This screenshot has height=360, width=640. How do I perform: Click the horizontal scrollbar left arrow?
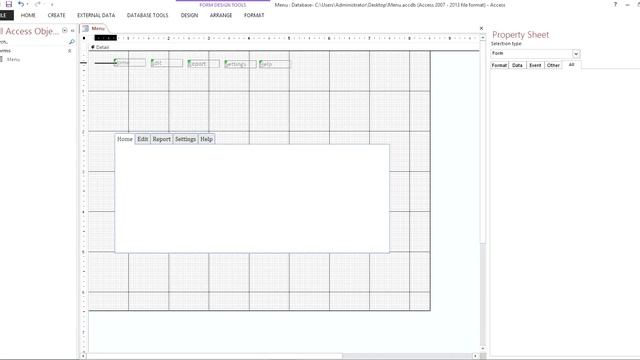(x=84, y=356)
